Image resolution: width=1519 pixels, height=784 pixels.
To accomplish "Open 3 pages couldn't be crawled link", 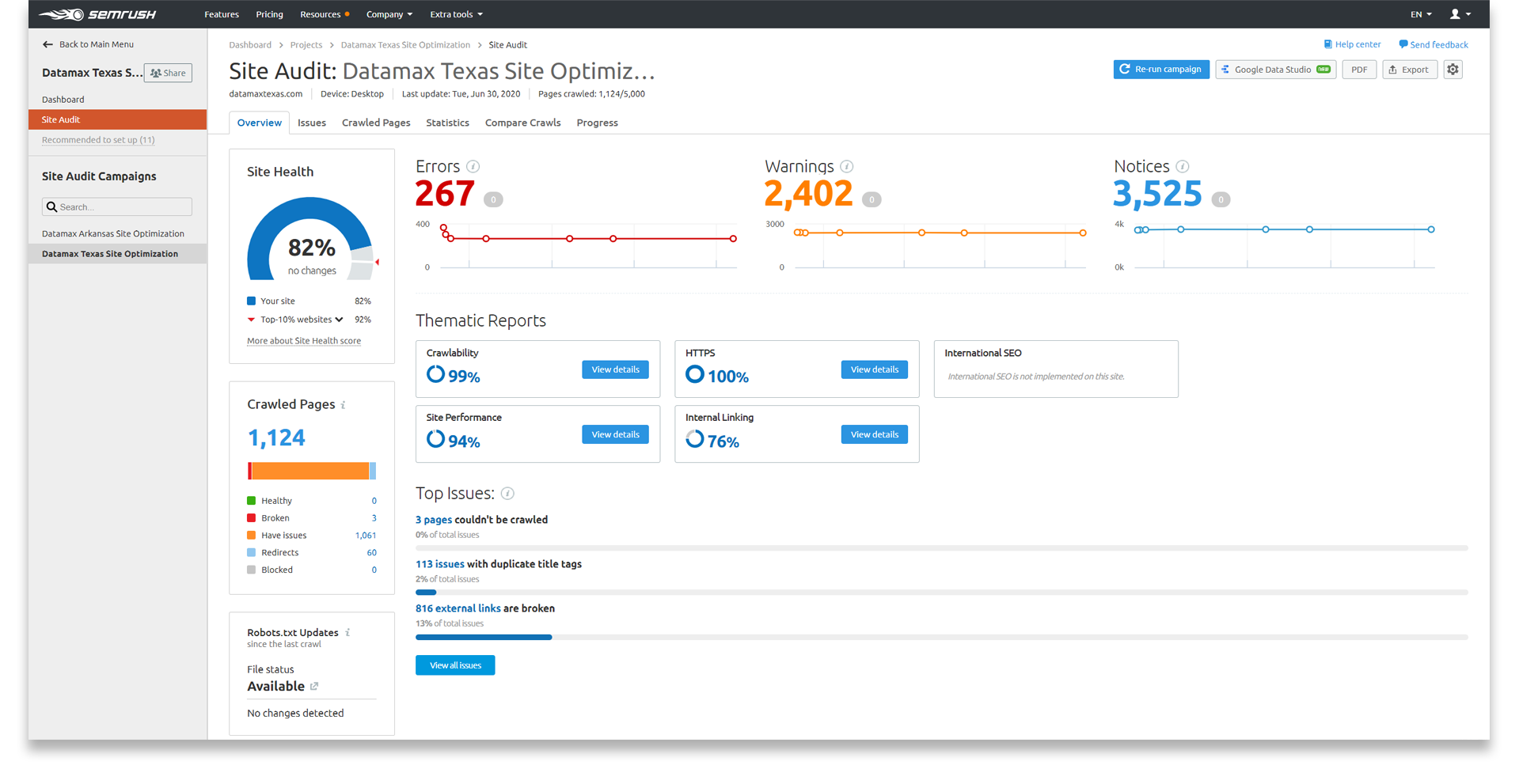I will point(434,520).
